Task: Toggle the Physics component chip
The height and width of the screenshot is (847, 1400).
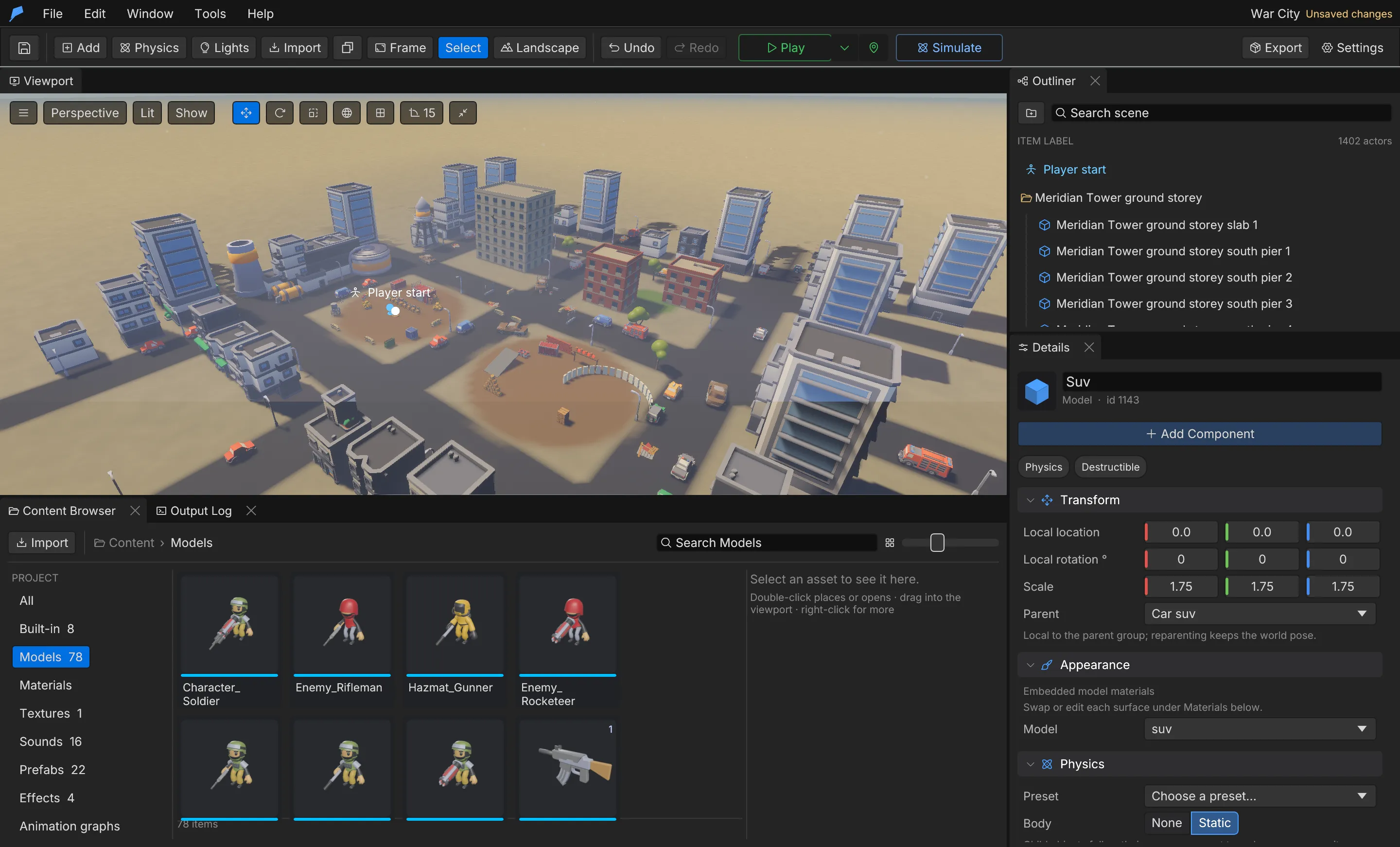Action: tap(1043, 467)
